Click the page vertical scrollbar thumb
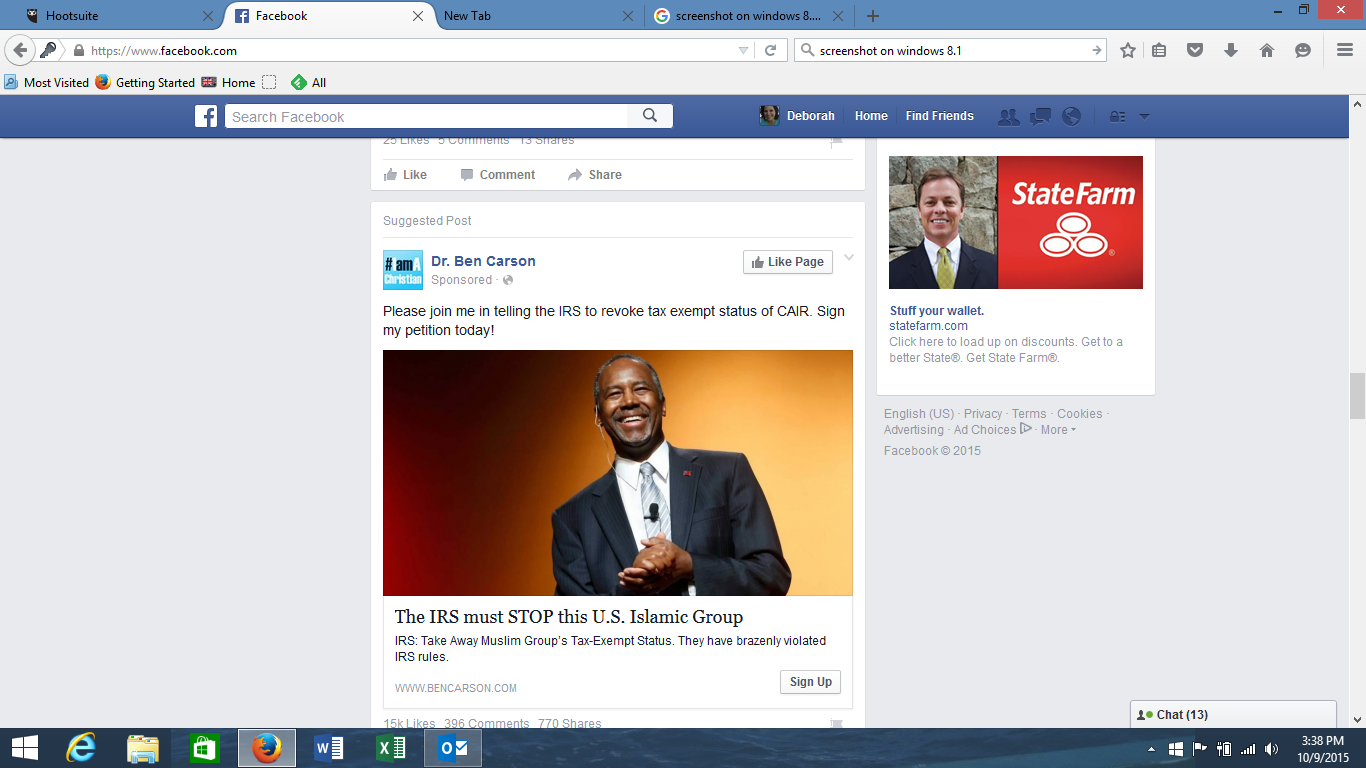 [1357, 396]
